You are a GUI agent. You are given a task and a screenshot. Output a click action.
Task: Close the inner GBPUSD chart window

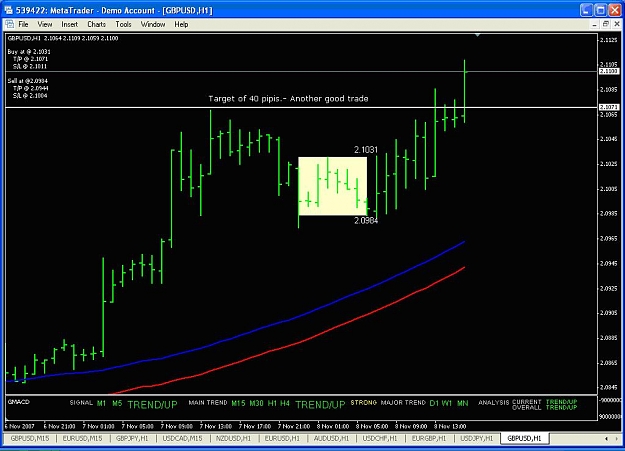click(616, 24)
